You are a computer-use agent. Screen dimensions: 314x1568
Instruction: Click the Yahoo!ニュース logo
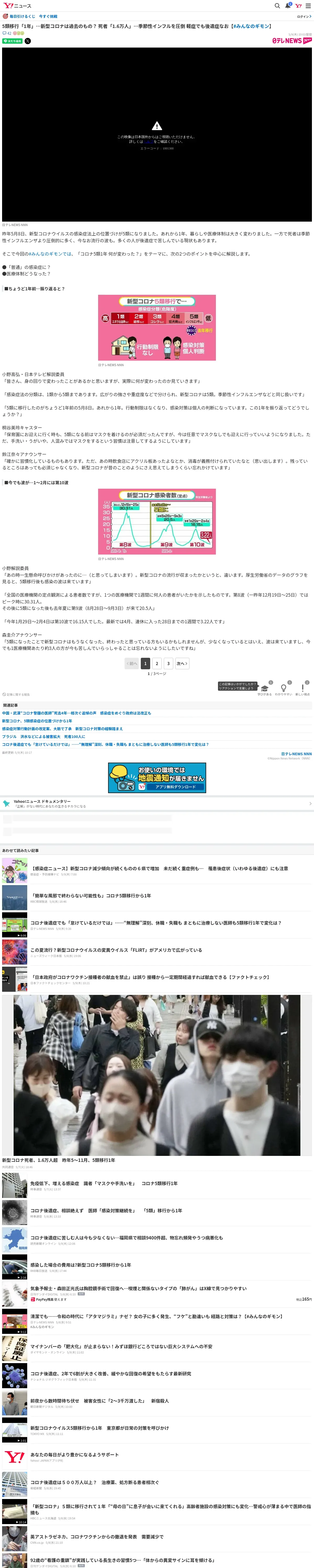17,5
